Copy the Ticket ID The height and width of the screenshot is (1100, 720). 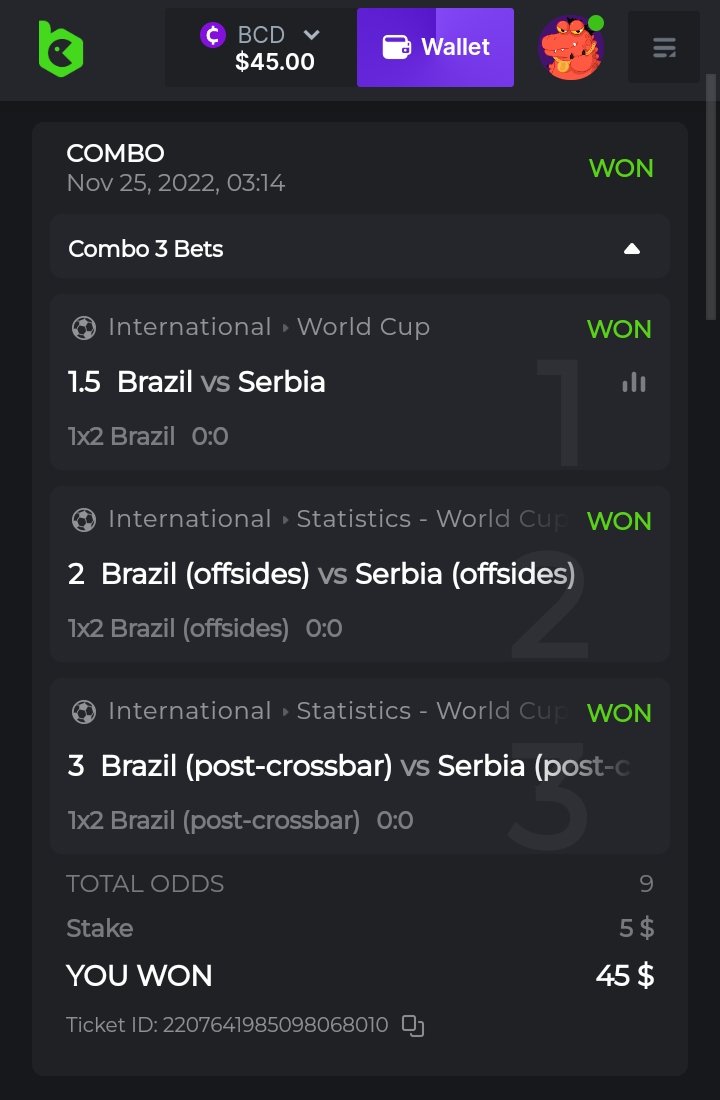[413, 1025]
